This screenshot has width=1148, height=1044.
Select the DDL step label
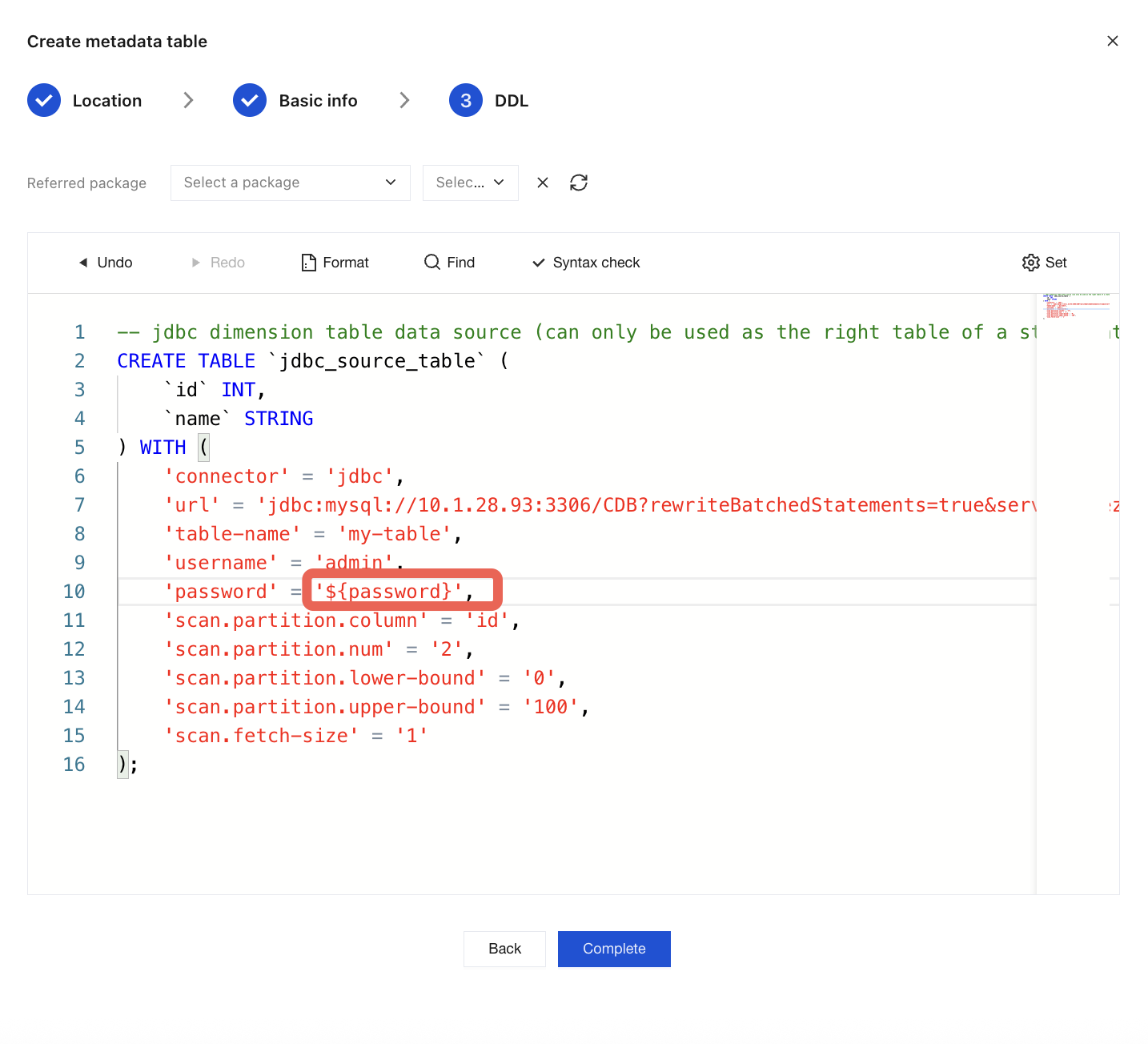[512, 101]
